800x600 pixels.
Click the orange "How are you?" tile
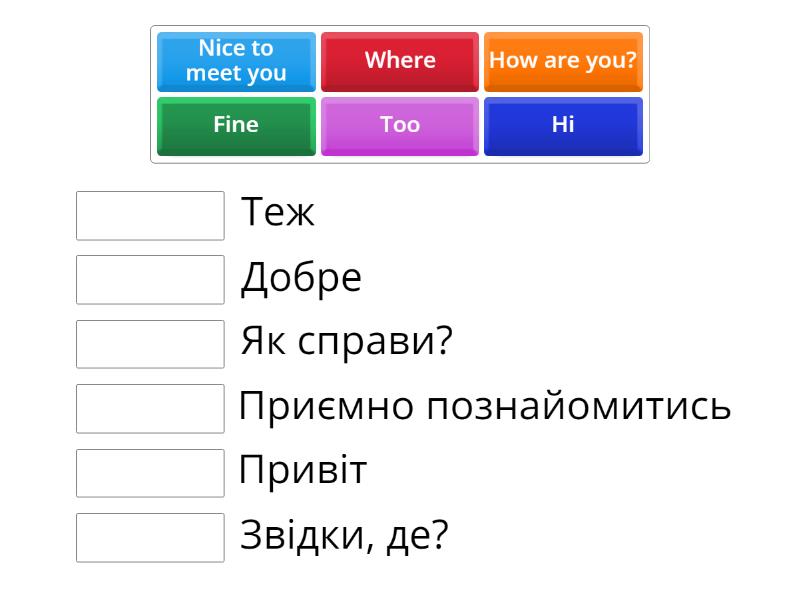tap(563, 61)
